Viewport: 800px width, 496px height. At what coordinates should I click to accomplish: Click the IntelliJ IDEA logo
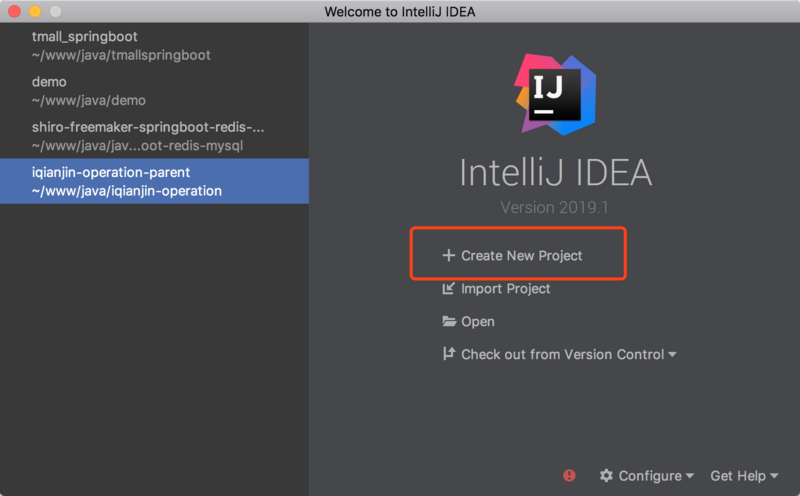pos(555,93)
